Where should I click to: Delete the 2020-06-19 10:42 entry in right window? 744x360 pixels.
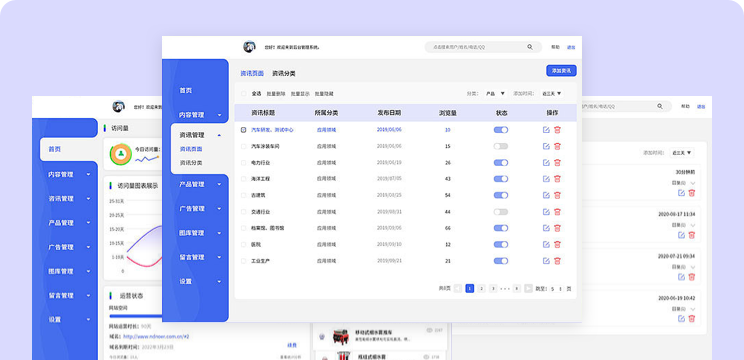[692, 319]
